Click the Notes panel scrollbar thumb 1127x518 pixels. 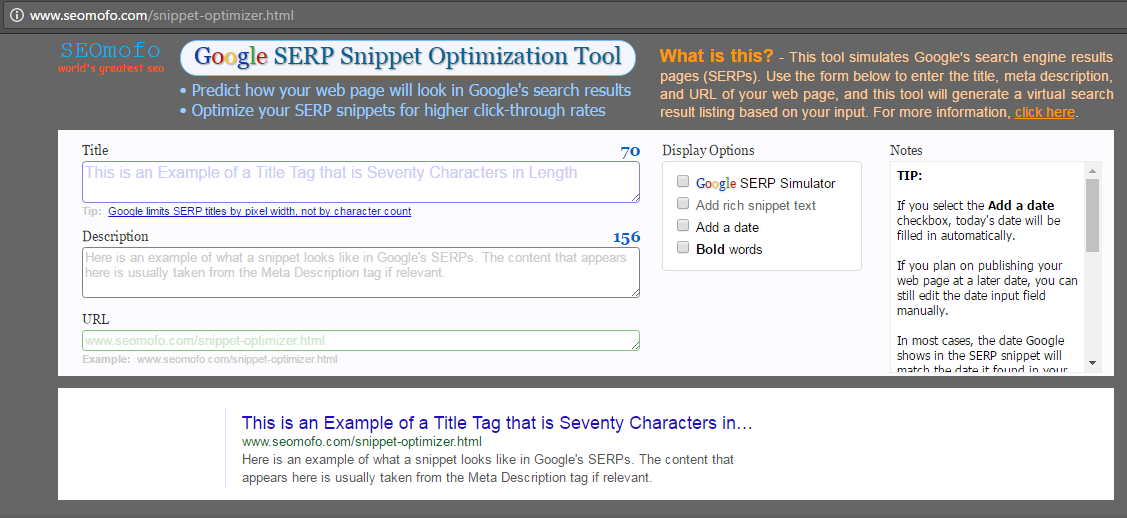point(1092,216)
